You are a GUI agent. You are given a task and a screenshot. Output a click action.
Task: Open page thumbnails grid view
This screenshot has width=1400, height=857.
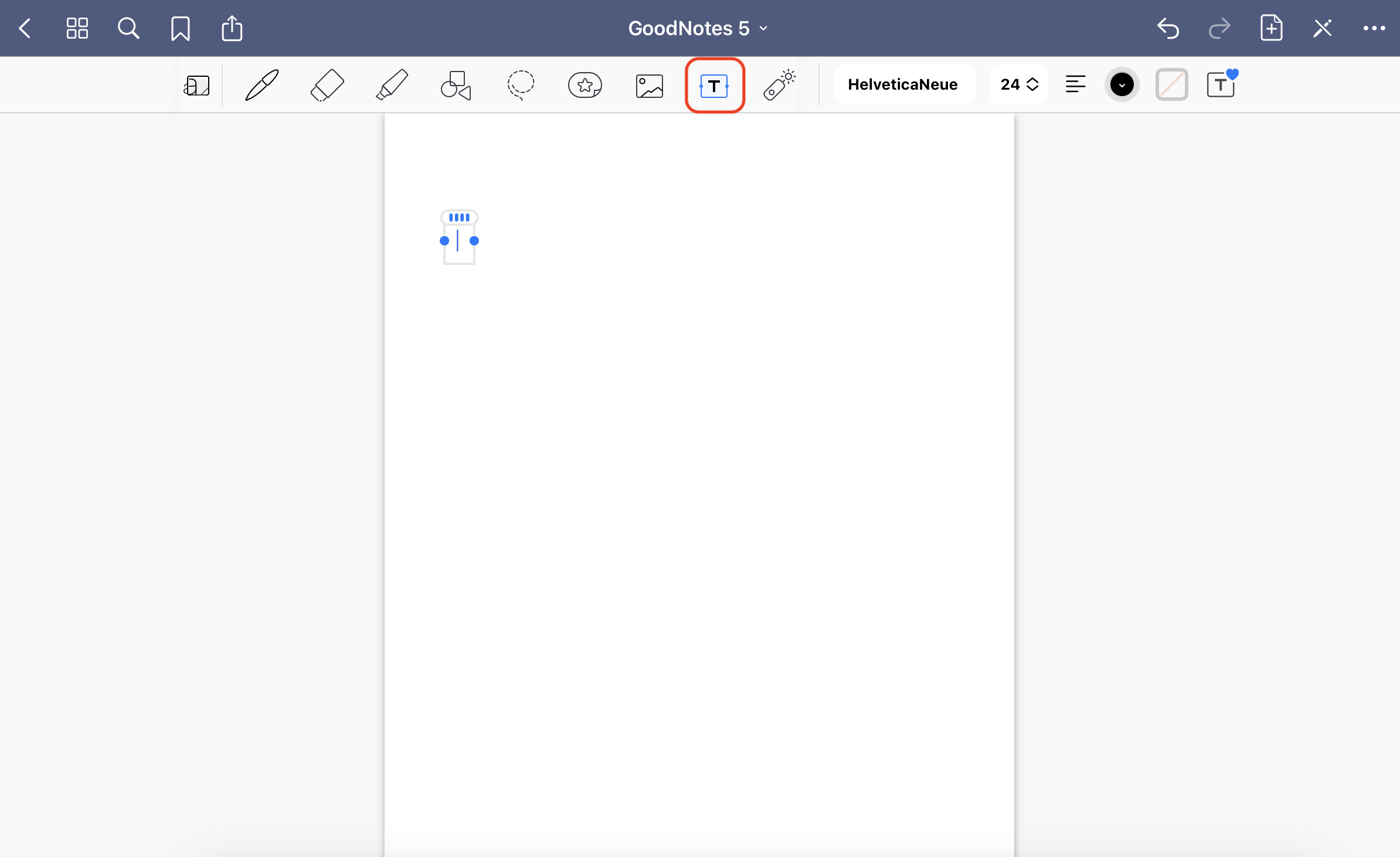77,28
